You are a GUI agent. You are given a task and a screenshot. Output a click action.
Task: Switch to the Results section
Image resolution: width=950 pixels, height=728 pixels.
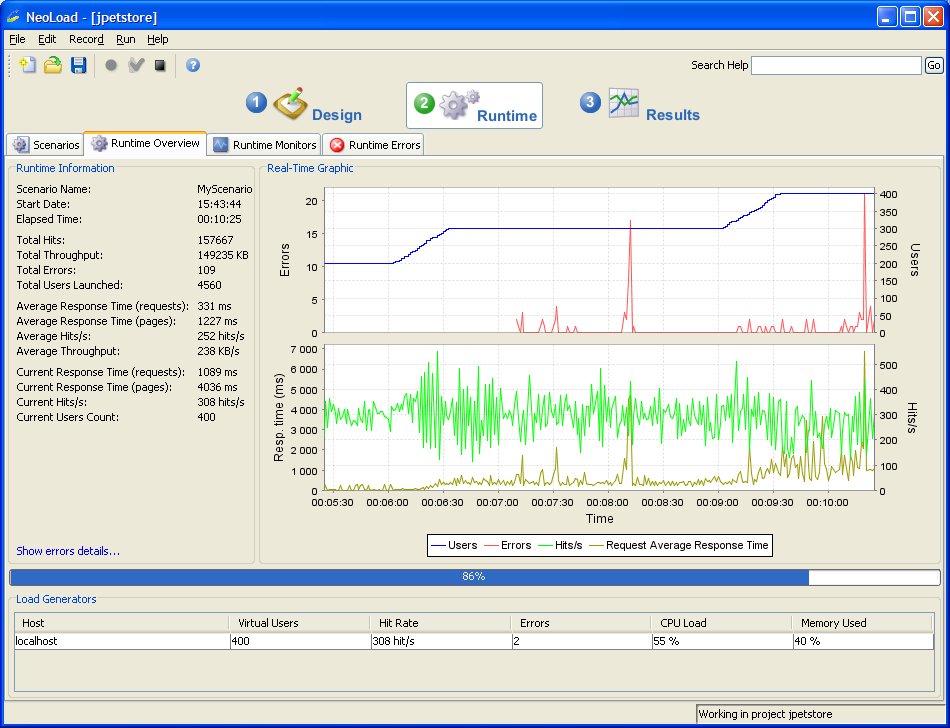(654, 106)
